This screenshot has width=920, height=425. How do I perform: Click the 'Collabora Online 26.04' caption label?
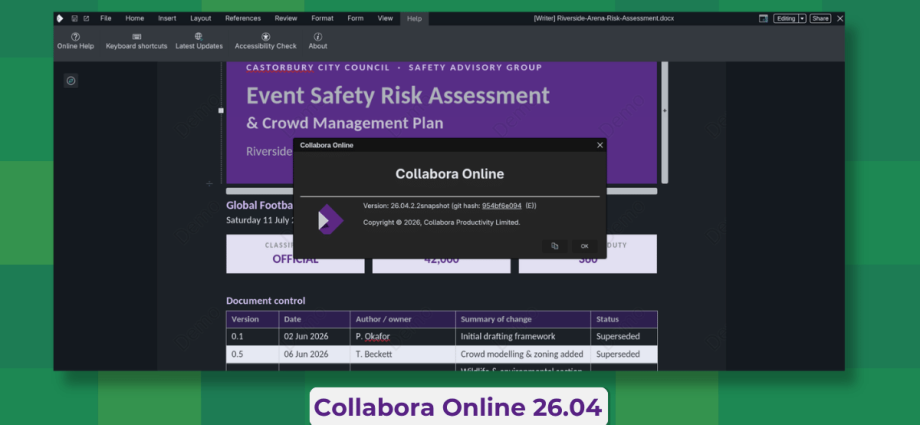(458, 407)
